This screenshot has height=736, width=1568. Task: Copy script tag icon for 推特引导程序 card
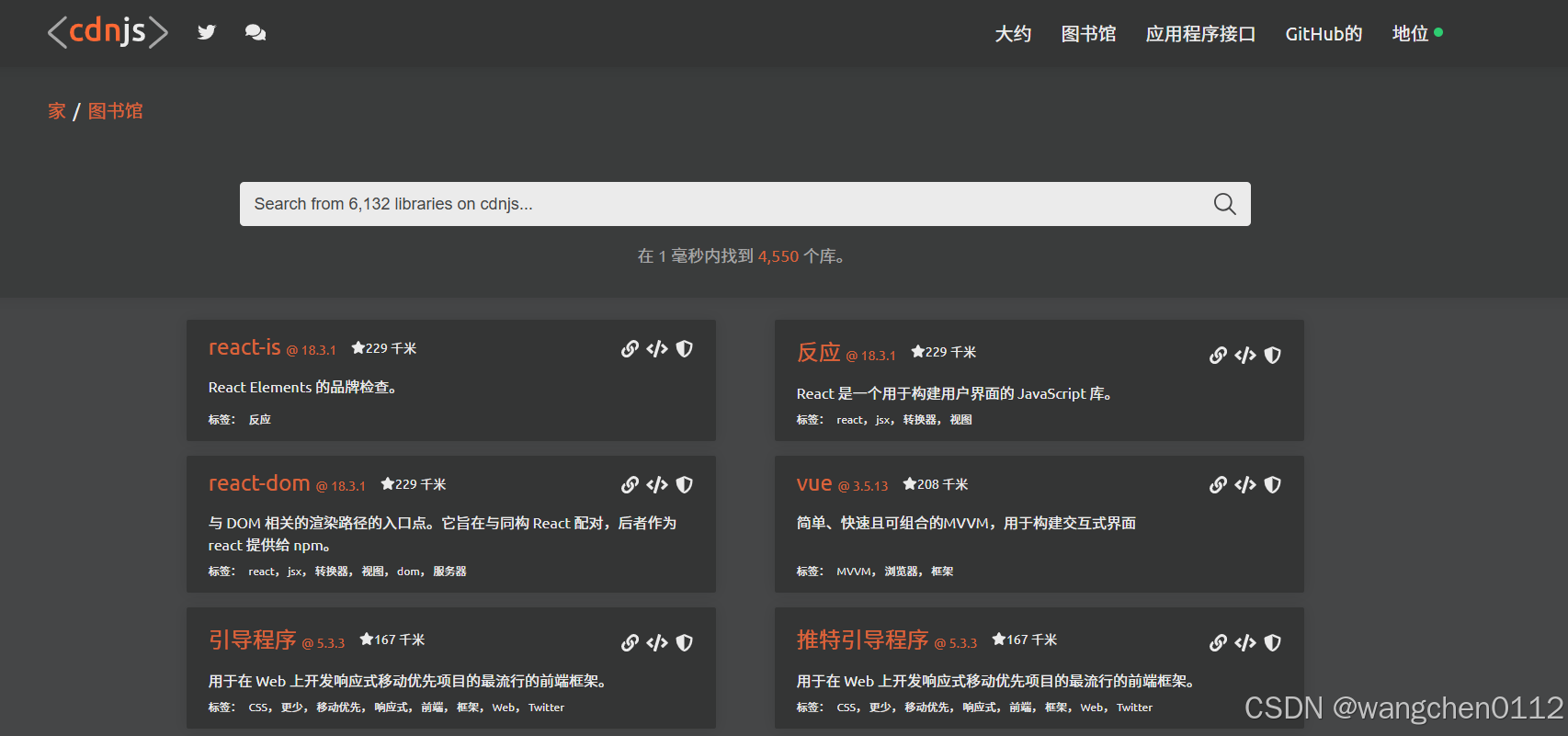point(1245,642)
